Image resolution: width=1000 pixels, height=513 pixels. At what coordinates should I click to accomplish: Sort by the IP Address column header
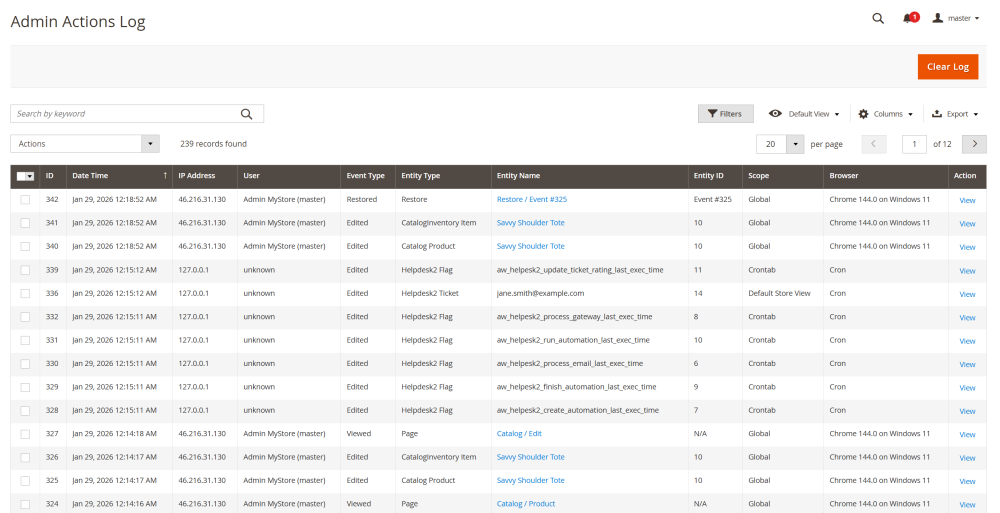pos(204,175)
